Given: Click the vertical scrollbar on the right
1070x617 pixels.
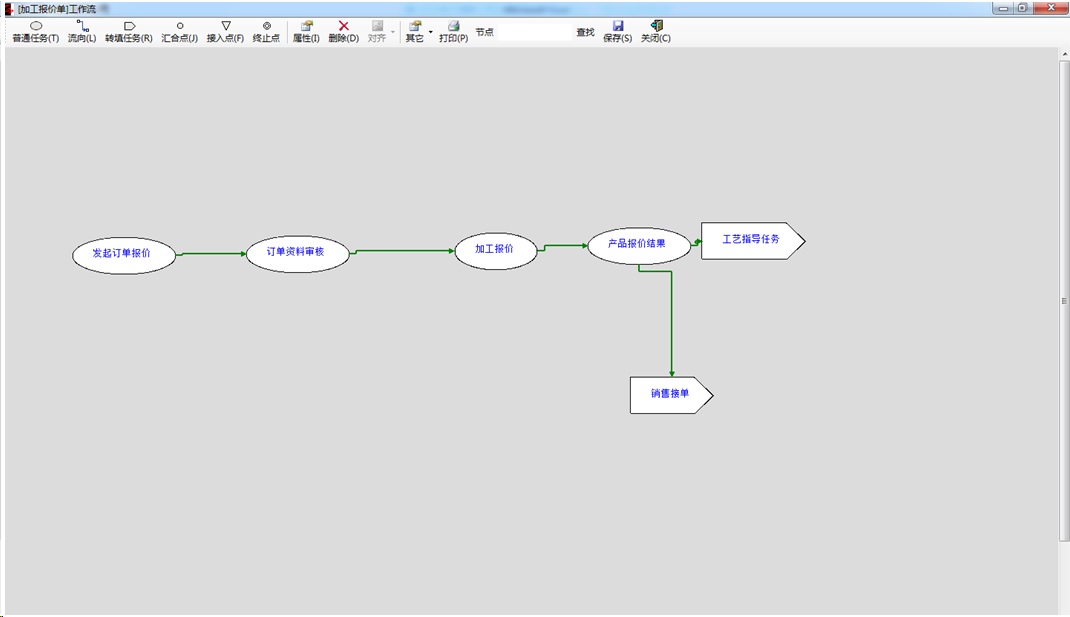Looking at the screenshot, I should (1064, 300).
